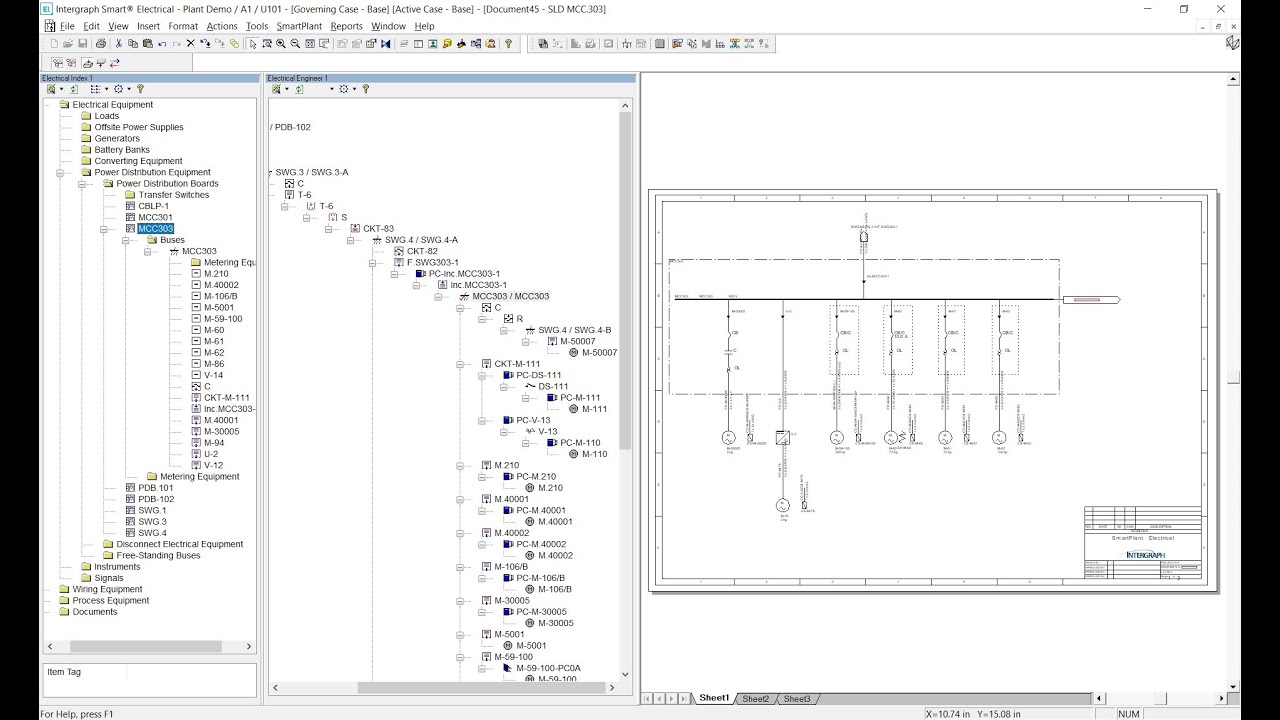The width and height of the screenshot is (1280, 720).
Task: Switch to the Sheet3 tab
Action: [797, 699]
